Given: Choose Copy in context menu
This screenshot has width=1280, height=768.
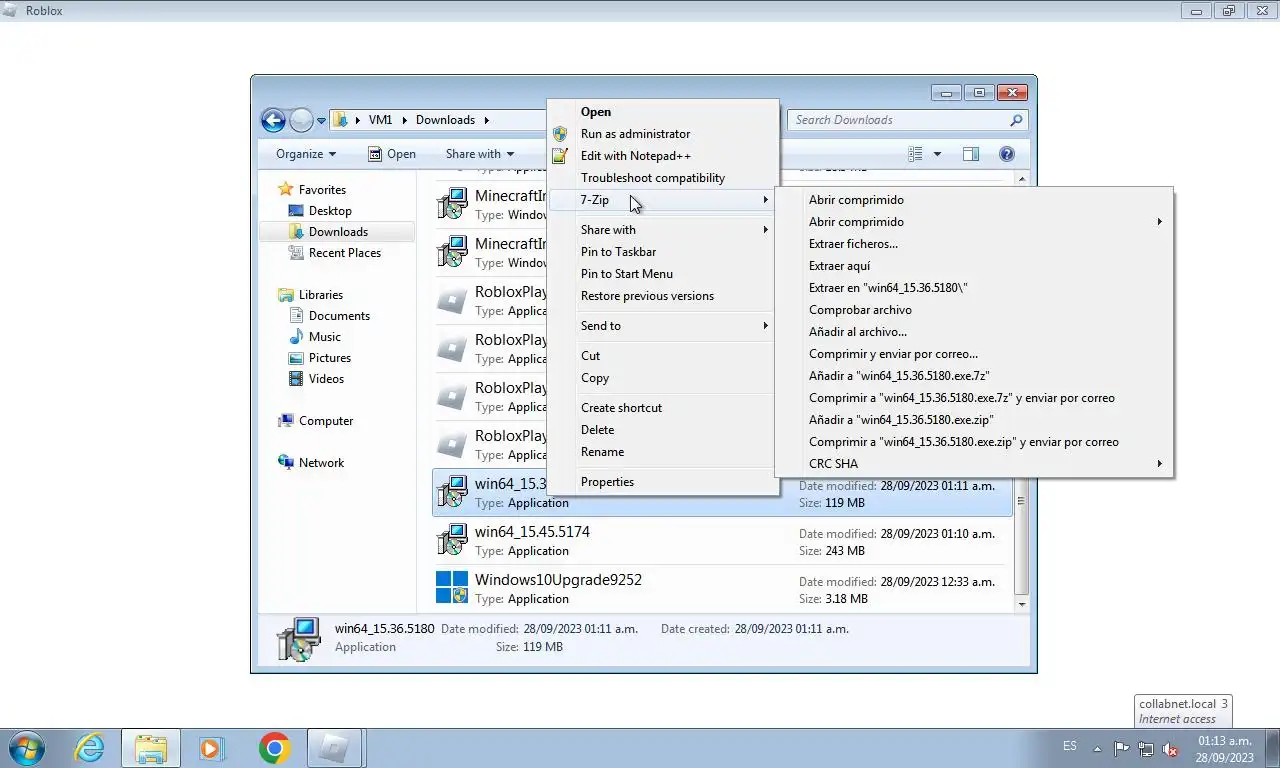Looking at the screenshot, I should (x=662, y=378).
